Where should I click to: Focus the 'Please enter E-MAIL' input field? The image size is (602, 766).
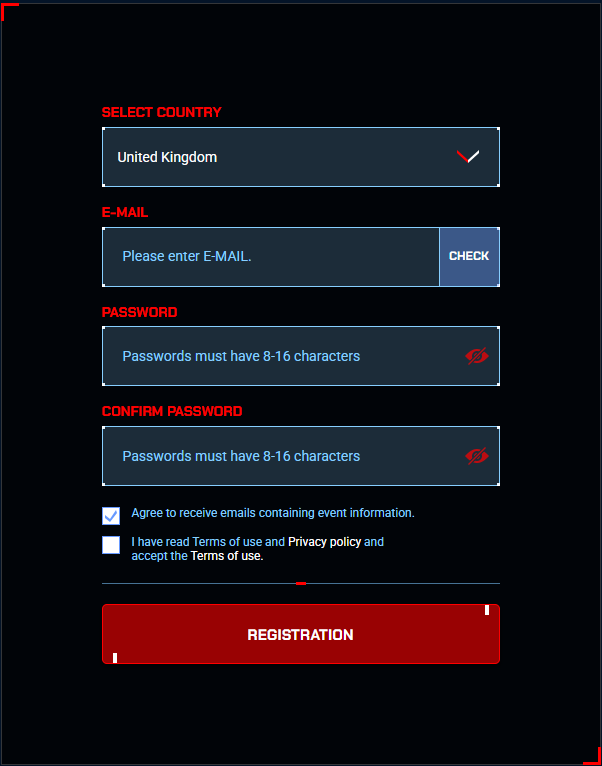coord(271,257)
